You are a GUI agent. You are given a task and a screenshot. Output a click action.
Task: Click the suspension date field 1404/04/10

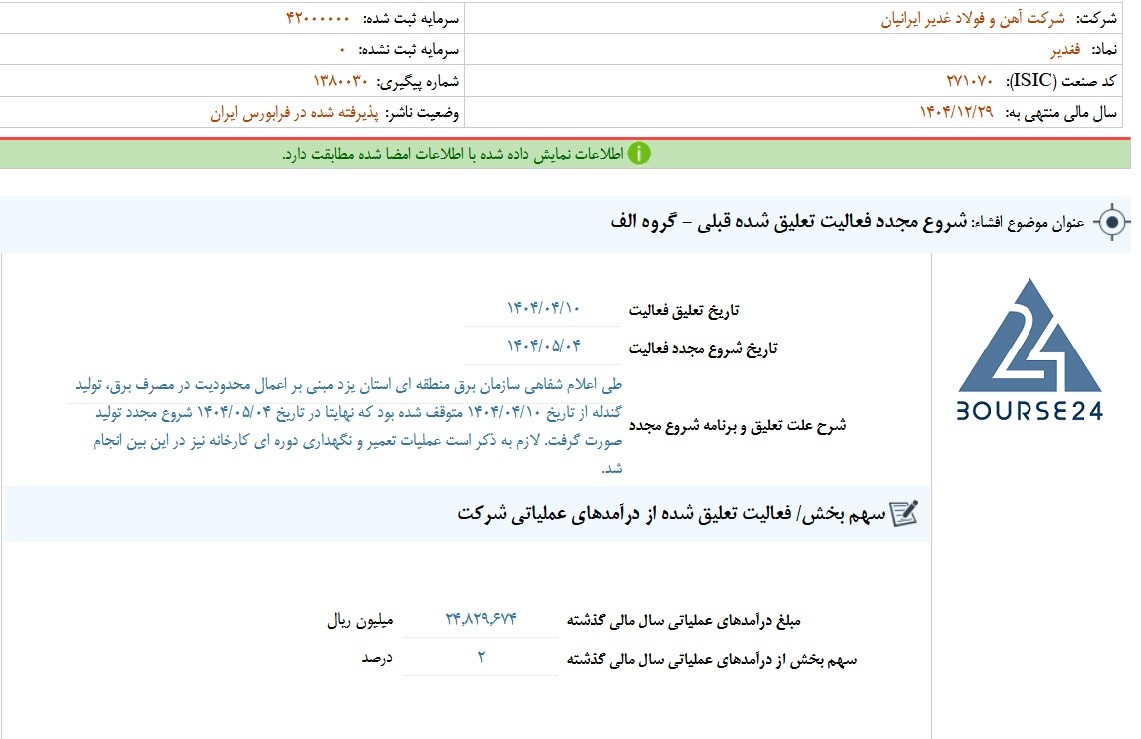coord(543,308)
